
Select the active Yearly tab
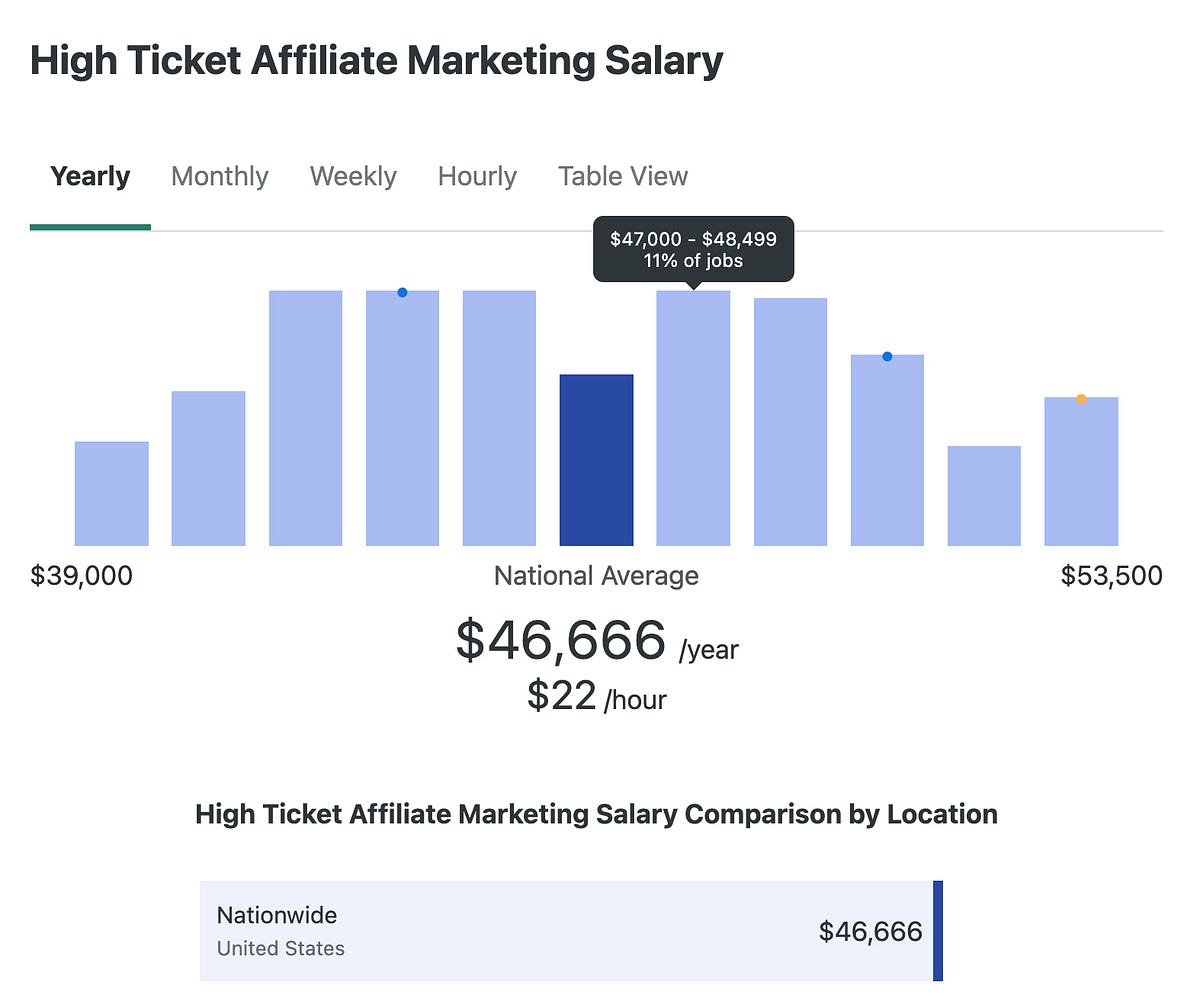click(x=89, y=176)
